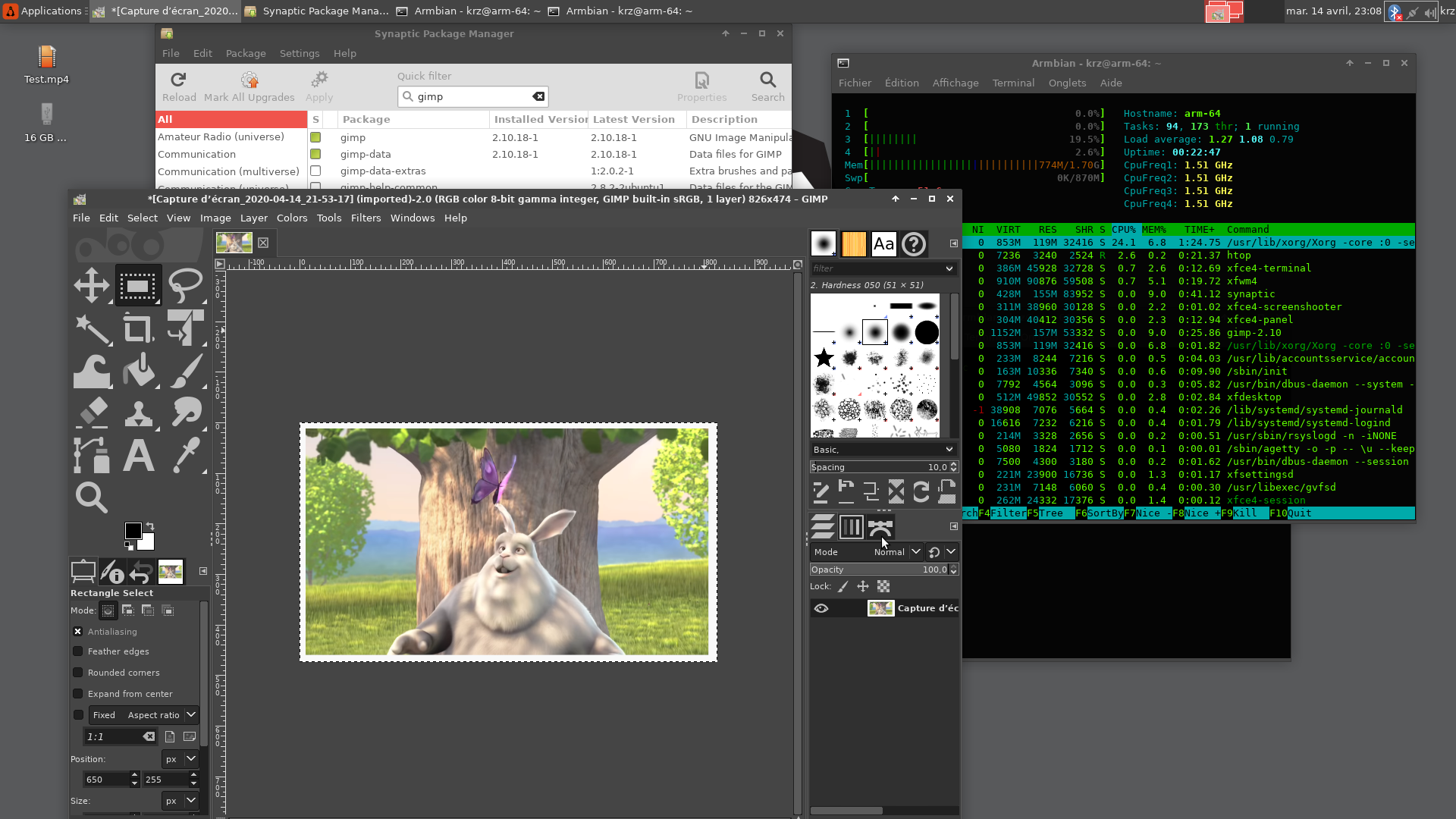Switch to the Paths tab in layers dock
Viewport: 1456px width, 819px height.
(x=880, y=526)
